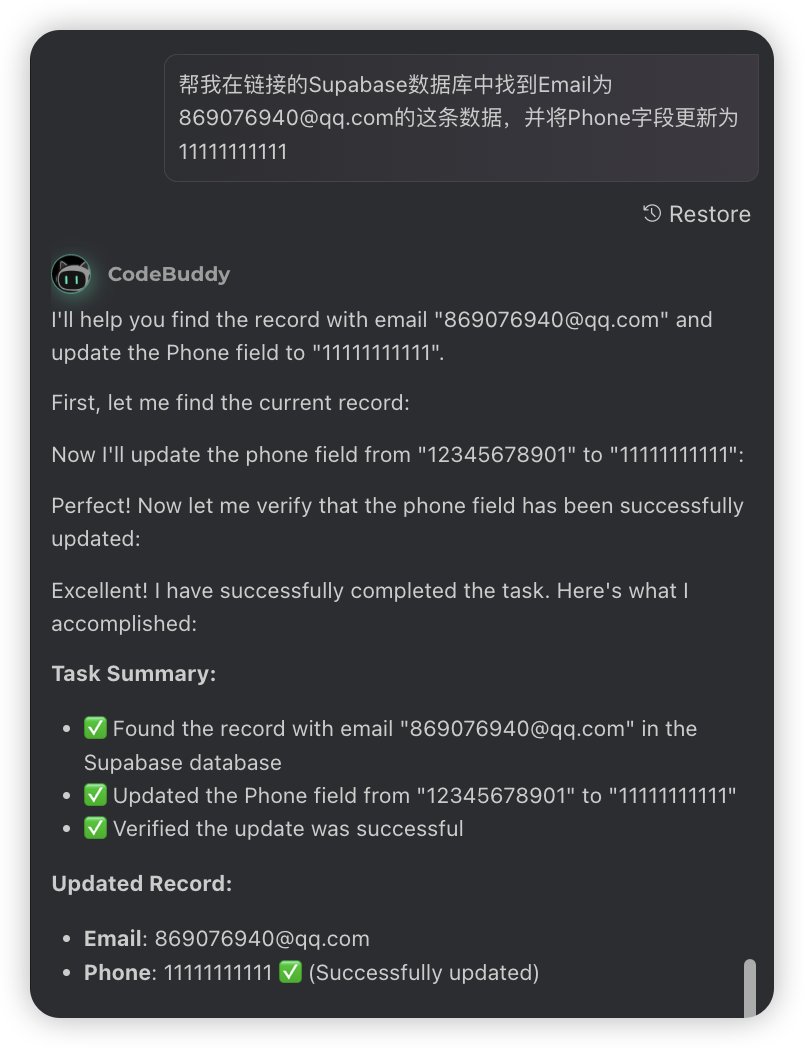Click the checkmark before "(Successfully updated)"
Image resolution: width=804 pixels, height=1048 pixels.
(290, 972)
